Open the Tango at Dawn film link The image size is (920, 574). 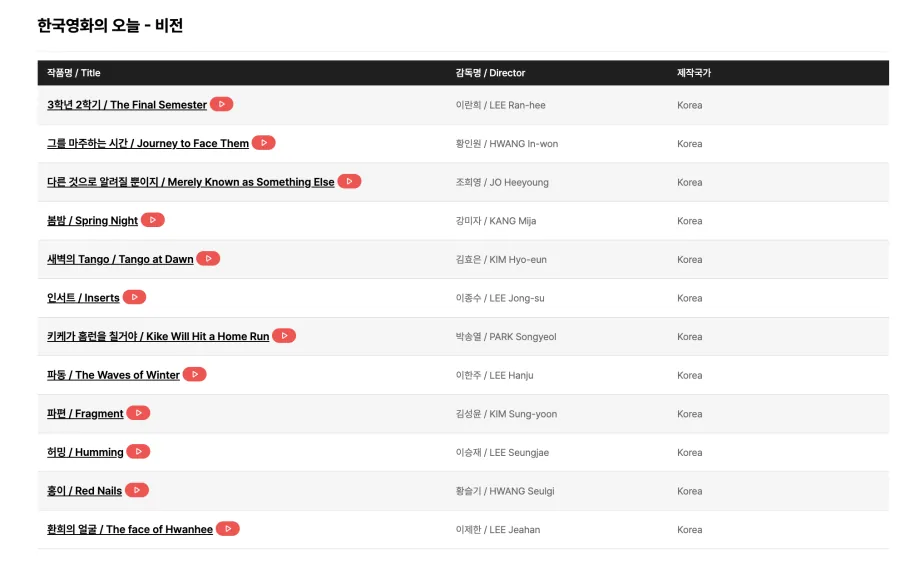[x=120, y=259]
